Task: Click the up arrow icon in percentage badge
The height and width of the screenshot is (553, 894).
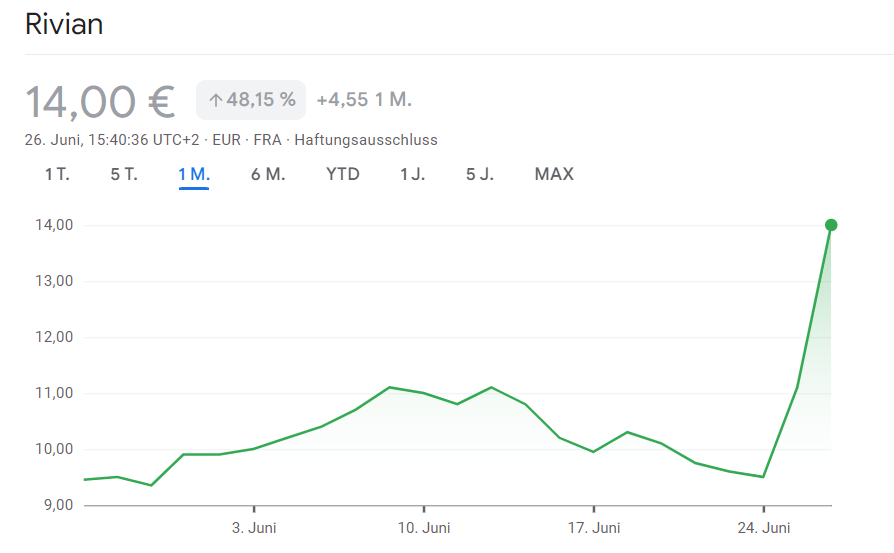Action: (215, 100)
